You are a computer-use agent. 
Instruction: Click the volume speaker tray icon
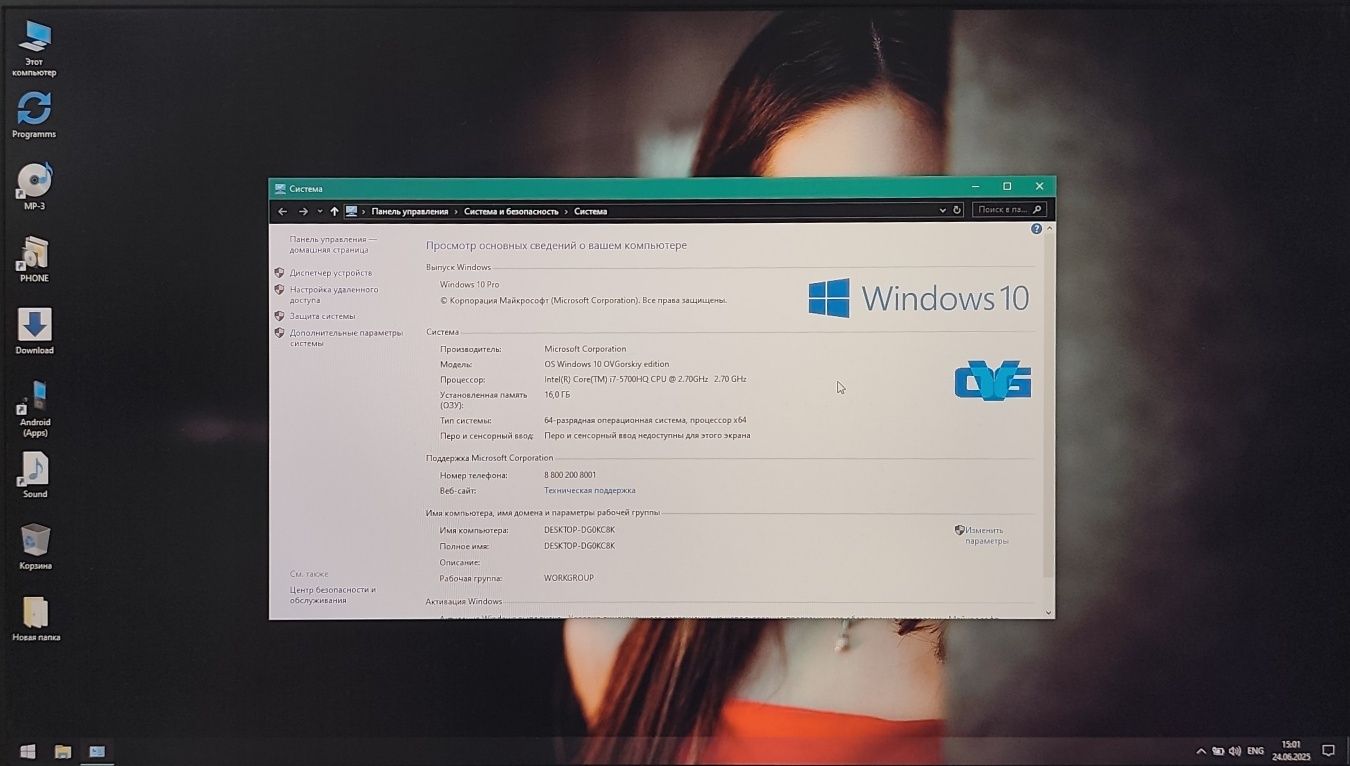[x=1235, y=751]
